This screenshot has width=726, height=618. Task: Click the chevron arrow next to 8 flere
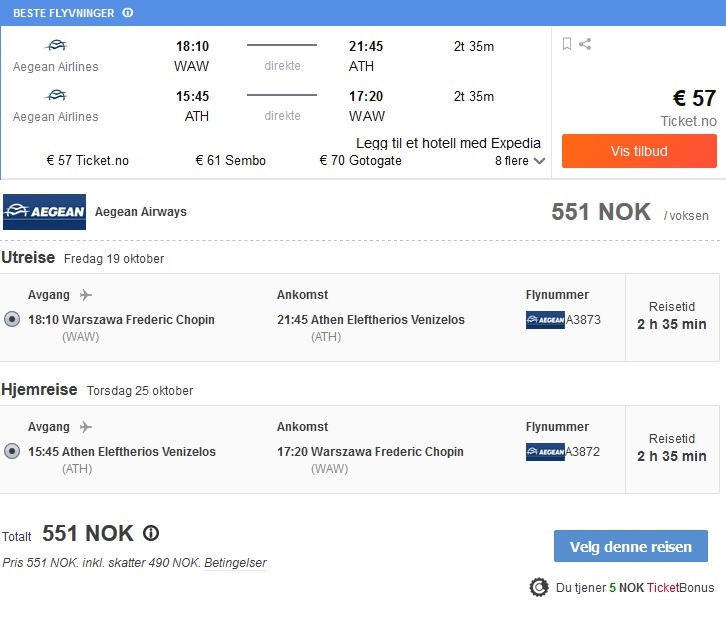[x=539, y=161]
